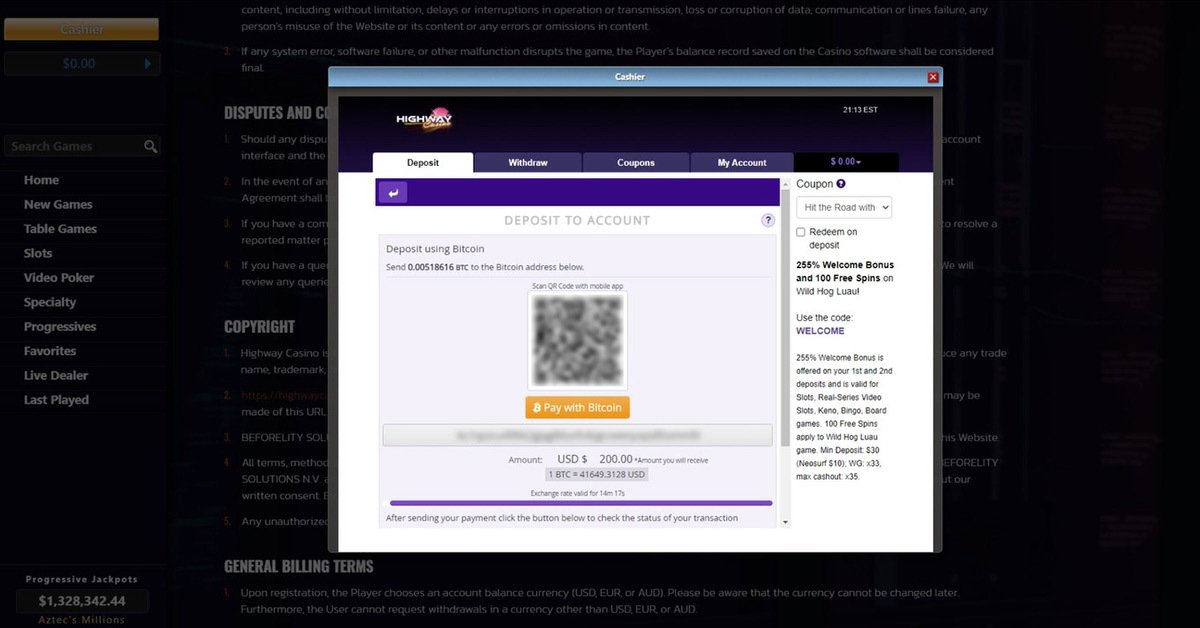
Task: Click the back arrow icon in purple bar
Action: [x=393, y=192]
